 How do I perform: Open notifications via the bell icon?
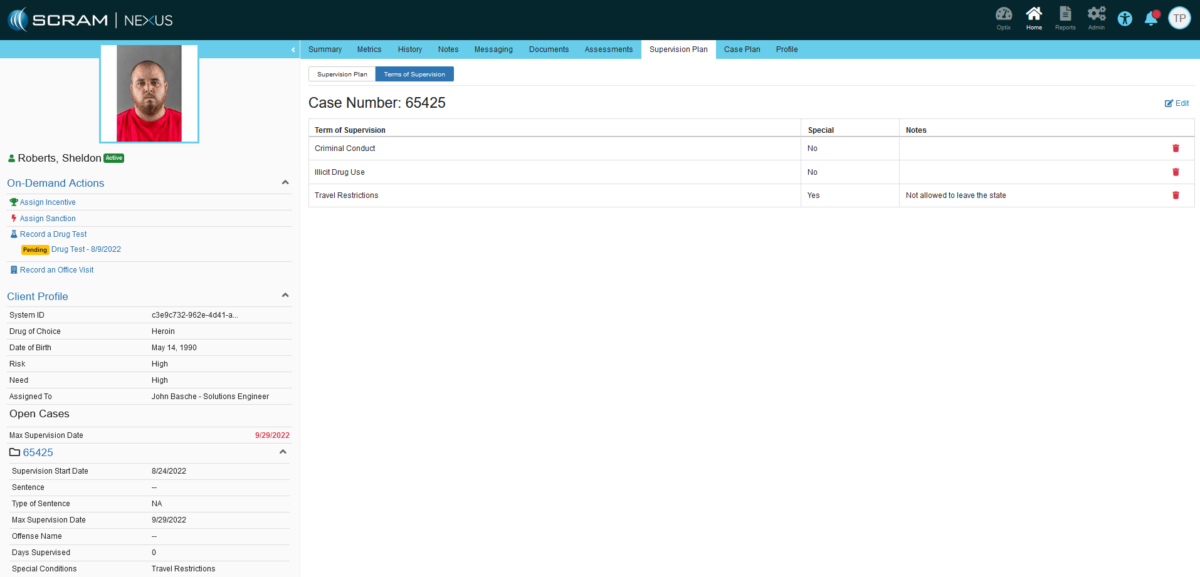point(1151,17)
